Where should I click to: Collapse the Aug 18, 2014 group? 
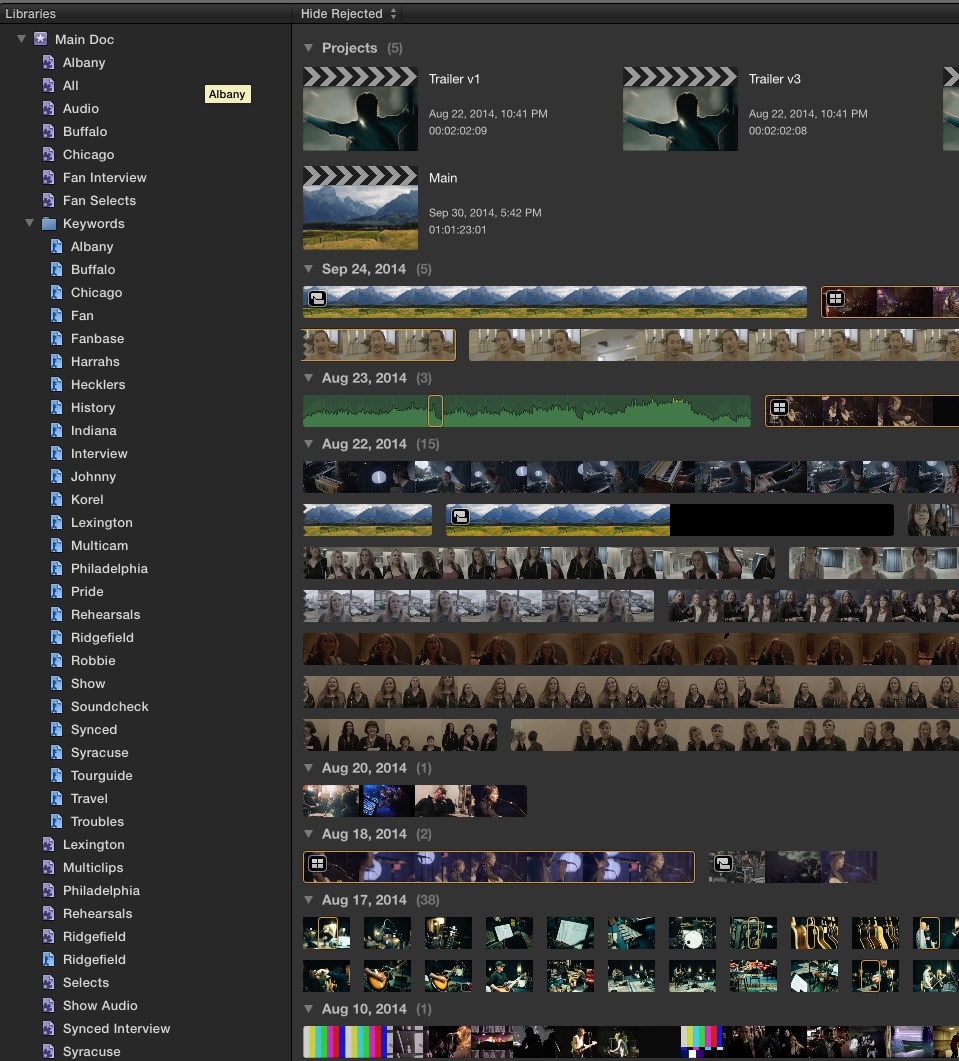coord(309,834)
